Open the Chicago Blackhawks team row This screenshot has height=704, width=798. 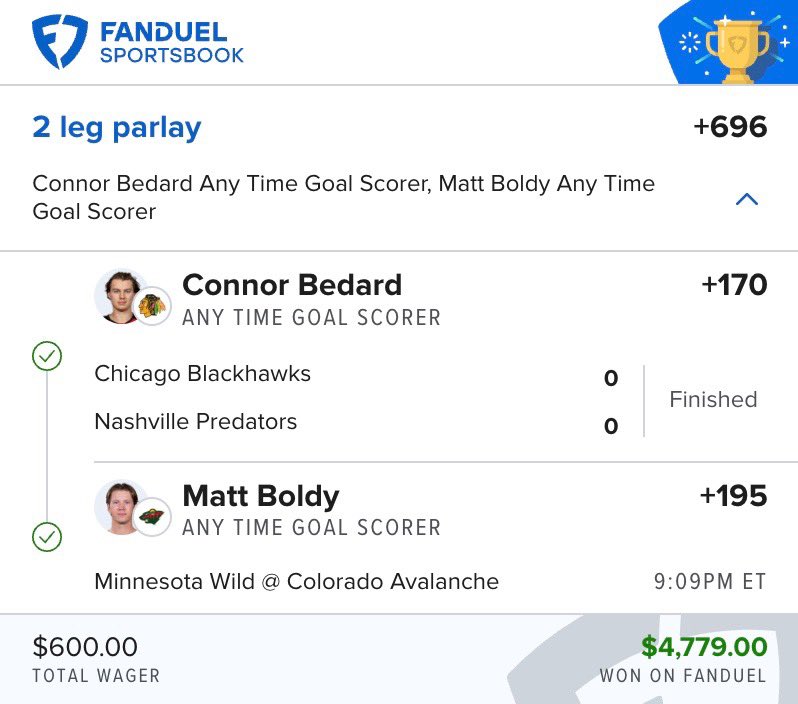[202, 374]
